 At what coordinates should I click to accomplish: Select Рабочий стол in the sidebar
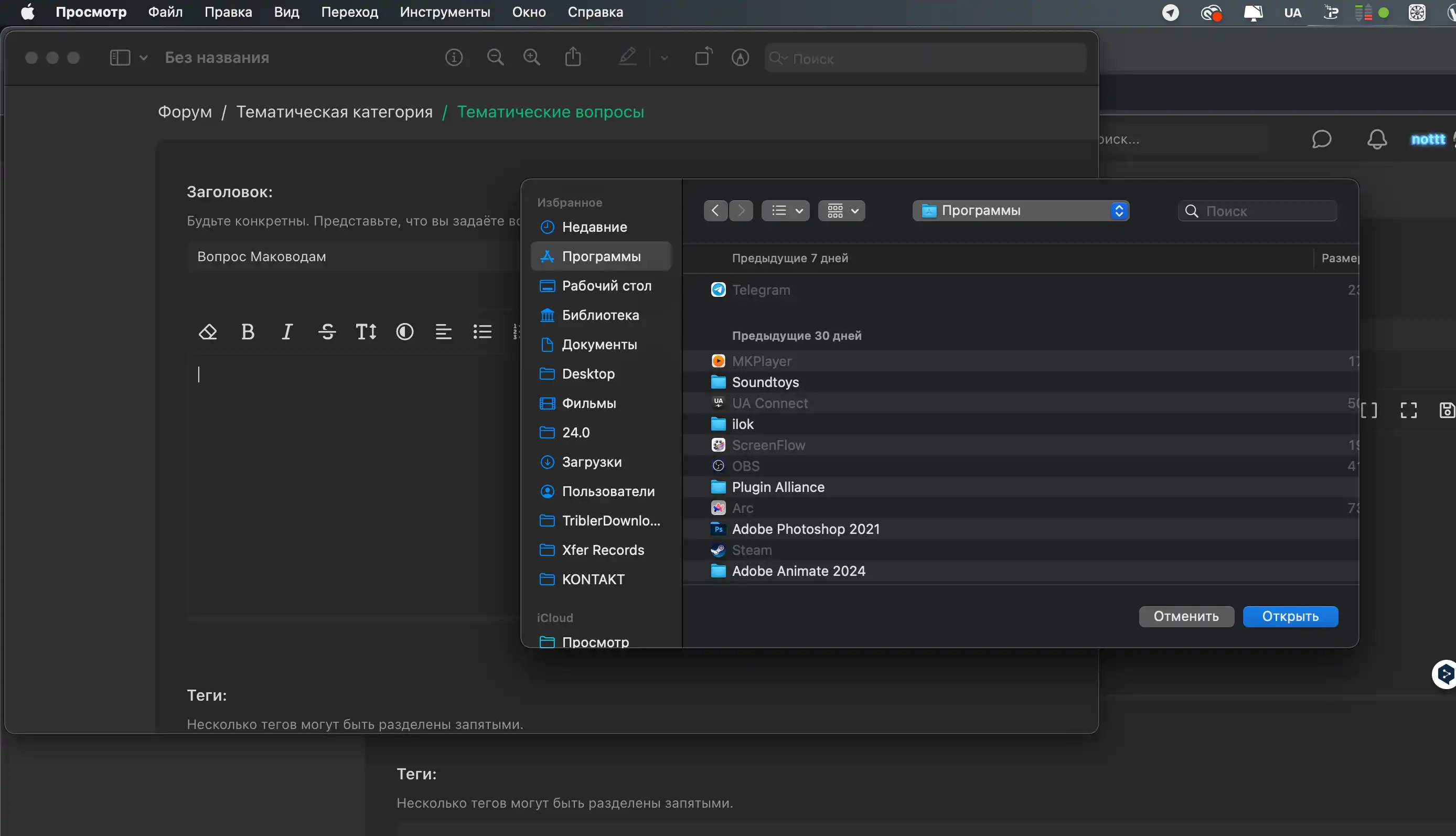pos(601,286)
